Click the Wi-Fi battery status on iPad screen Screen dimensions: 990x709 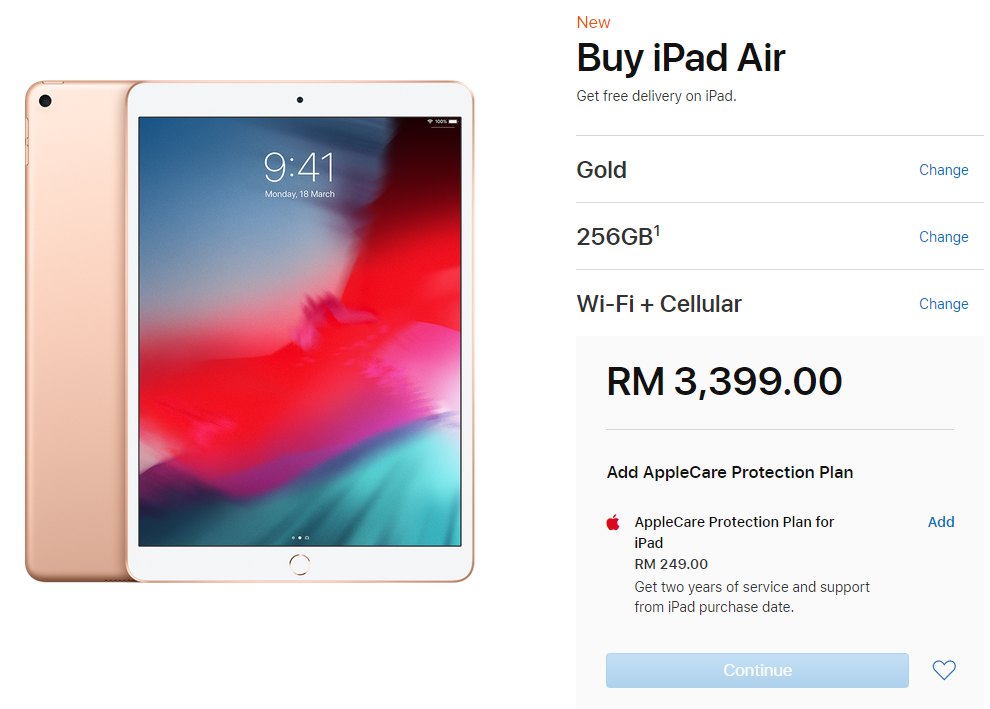click(x=441, y=121)
